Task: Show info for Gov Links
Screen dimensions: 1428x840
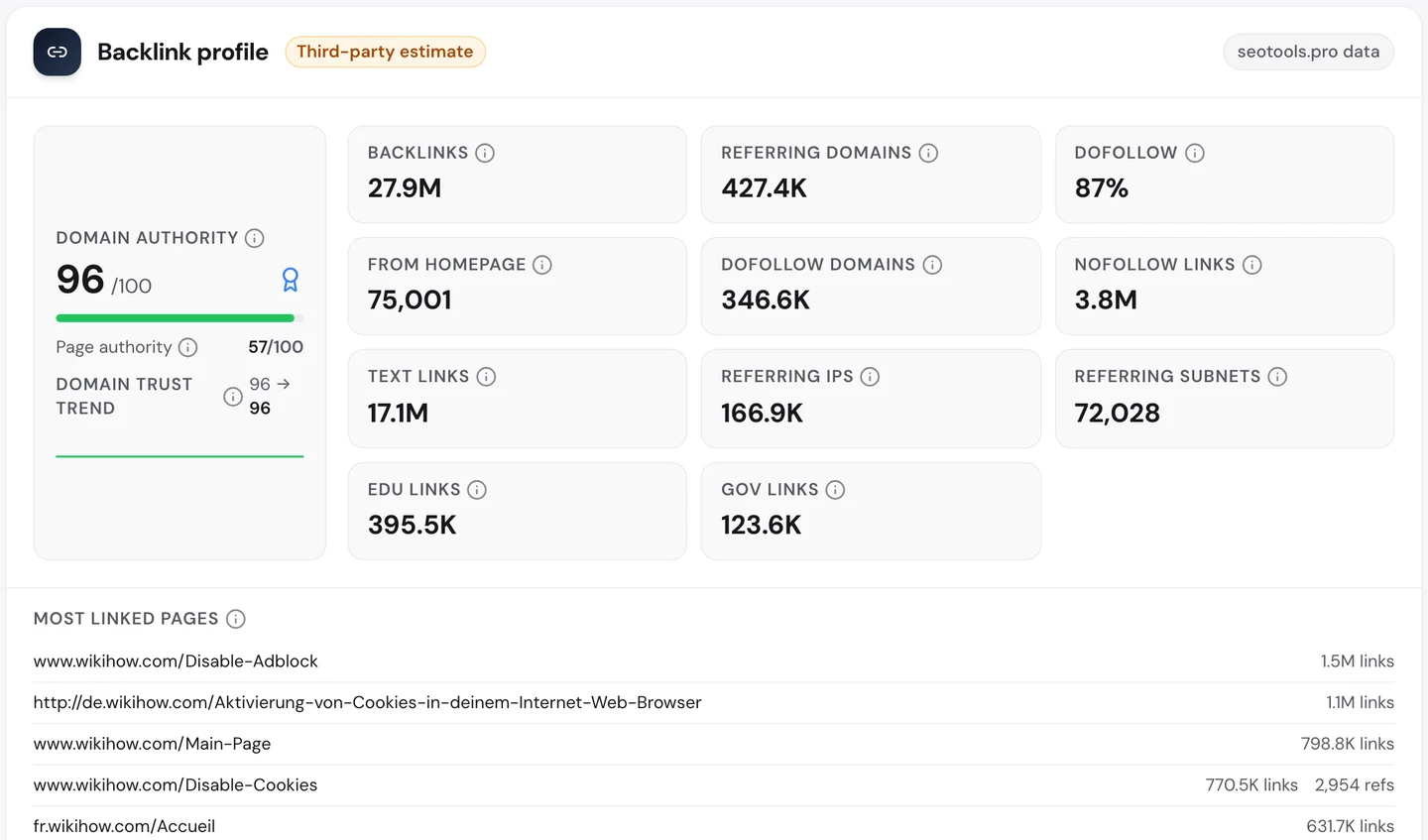Action: [x=835, y=490]
